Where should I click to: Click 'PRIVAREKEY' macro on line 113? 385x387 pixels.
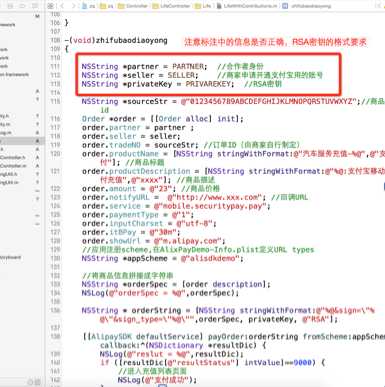coord(208,84)
